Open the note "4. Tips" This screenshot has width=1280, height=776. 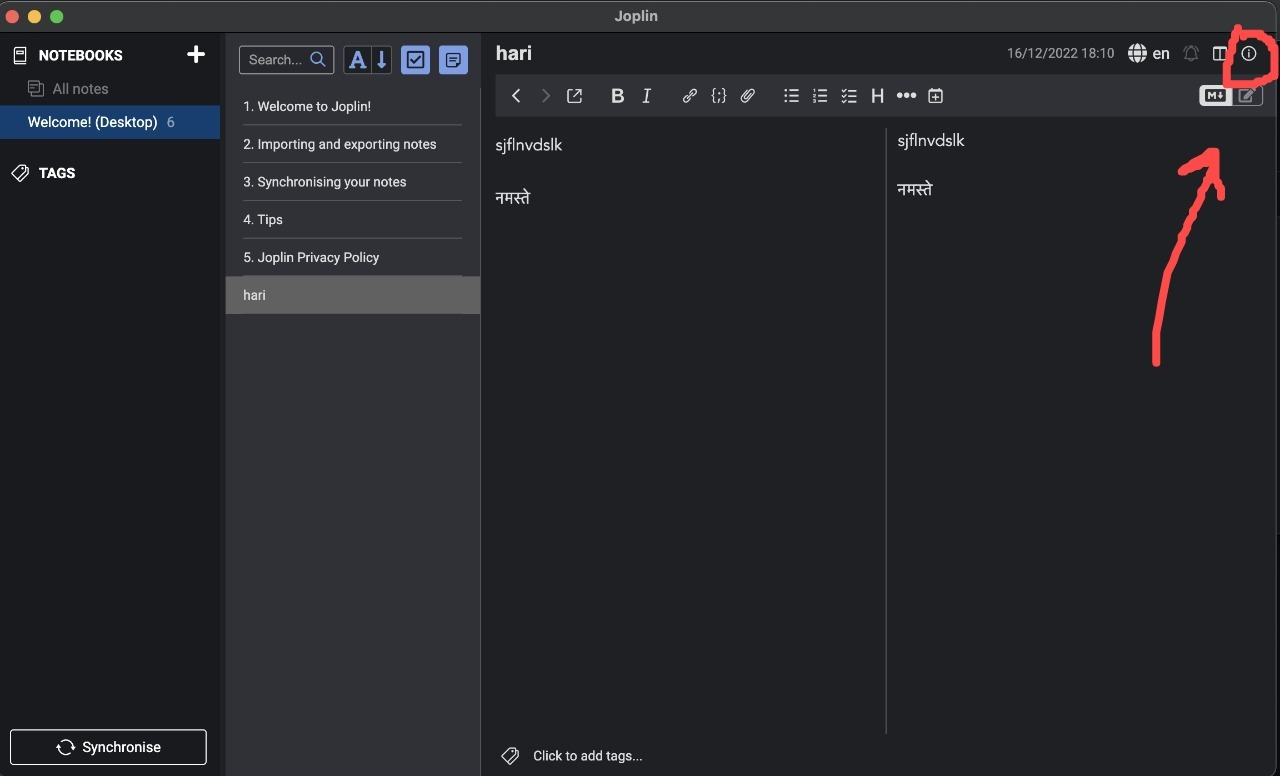(x=353, y=220)
